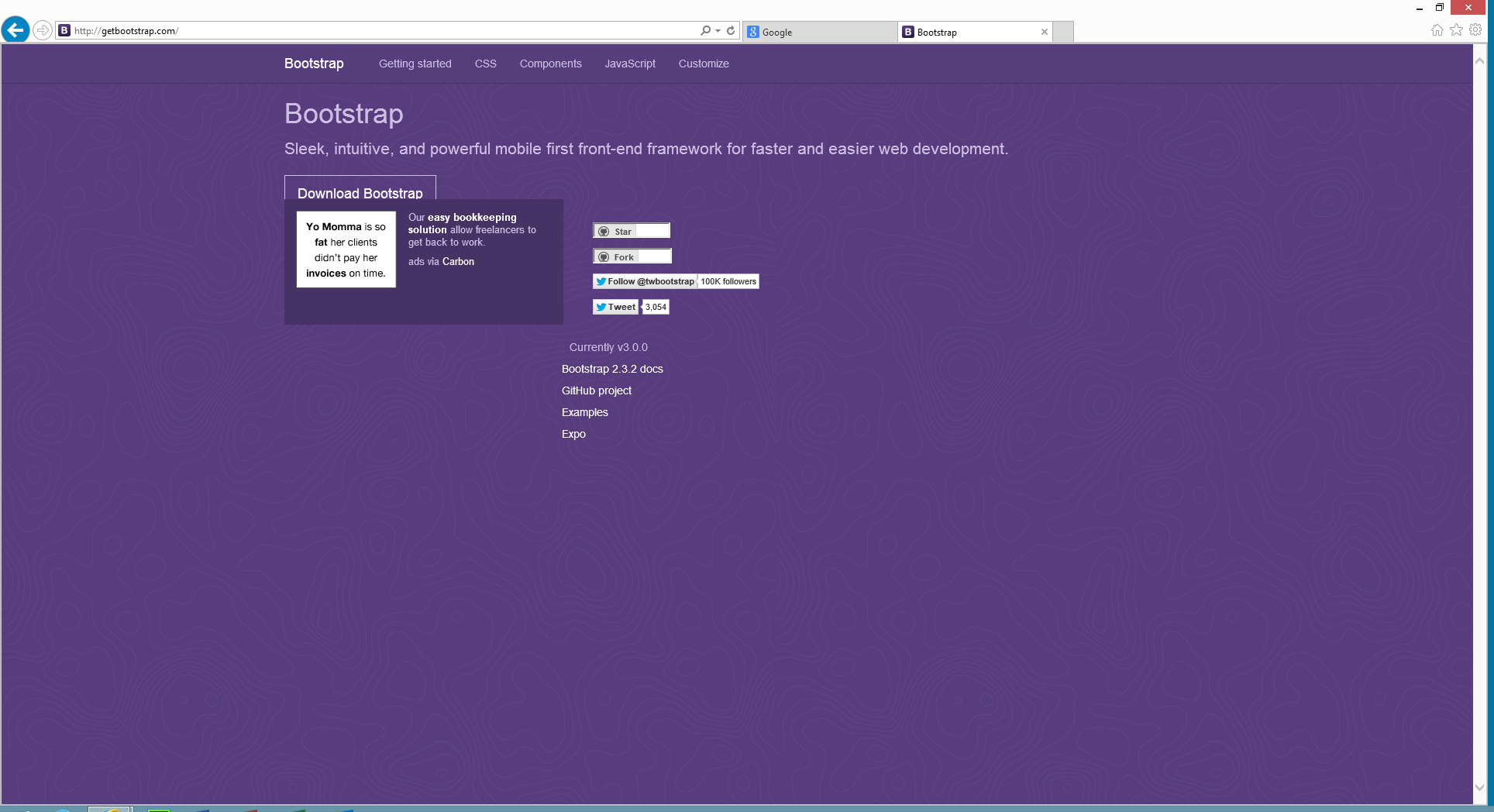The width and height of the screenshot is (1494, 812).
Task: Open Favorites star icon
Action: (1457, 29)
